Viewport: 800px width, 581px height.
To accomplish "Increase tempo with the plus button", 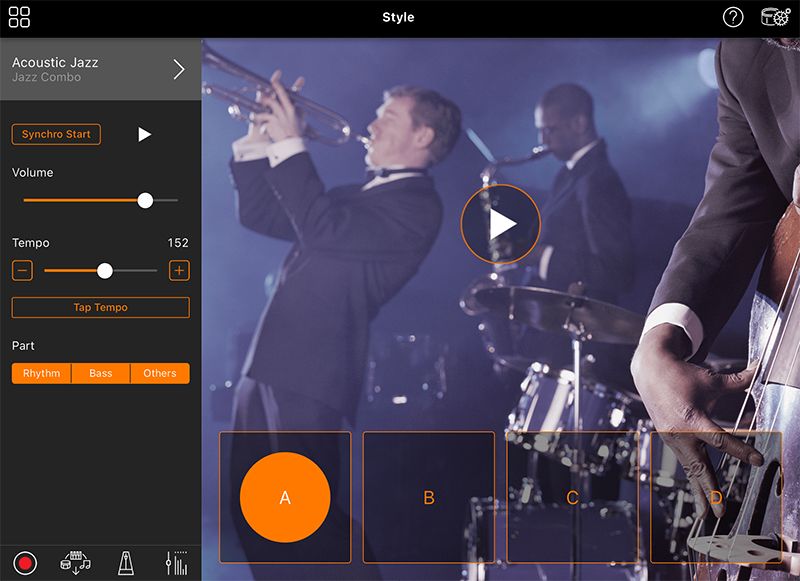I will click(179, 270).
